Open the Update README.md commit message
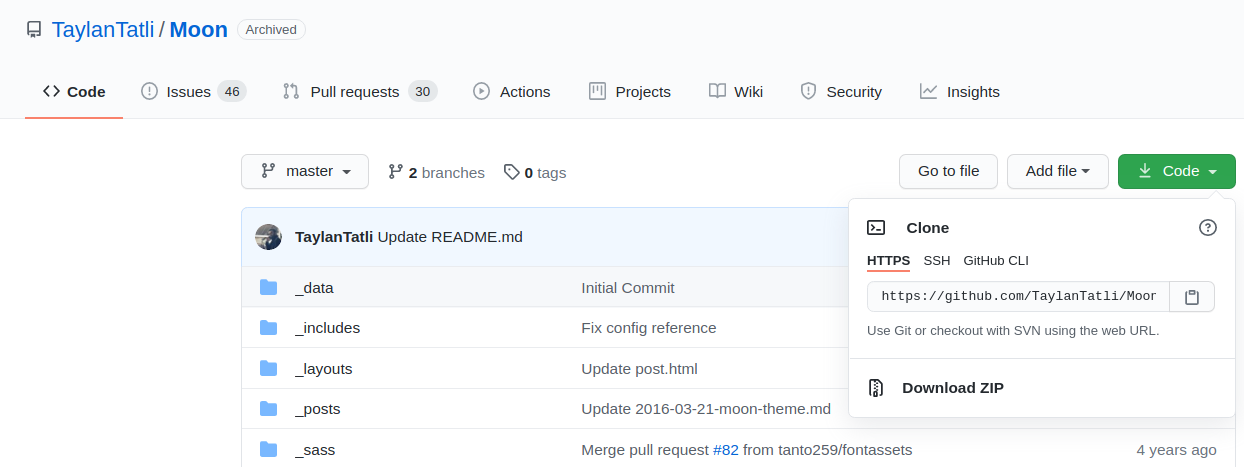This screenshot has height=467, width=1244. (x=450, y=237)
